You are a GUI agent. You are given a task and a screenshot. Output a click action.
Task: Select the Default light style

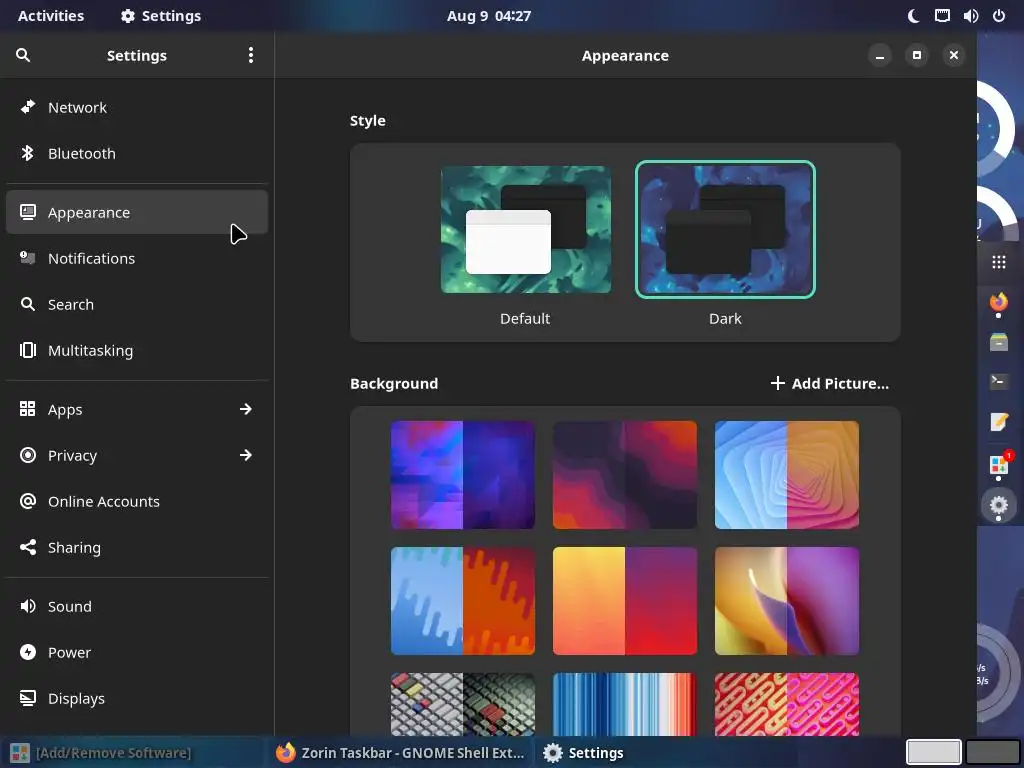(526, 230)
